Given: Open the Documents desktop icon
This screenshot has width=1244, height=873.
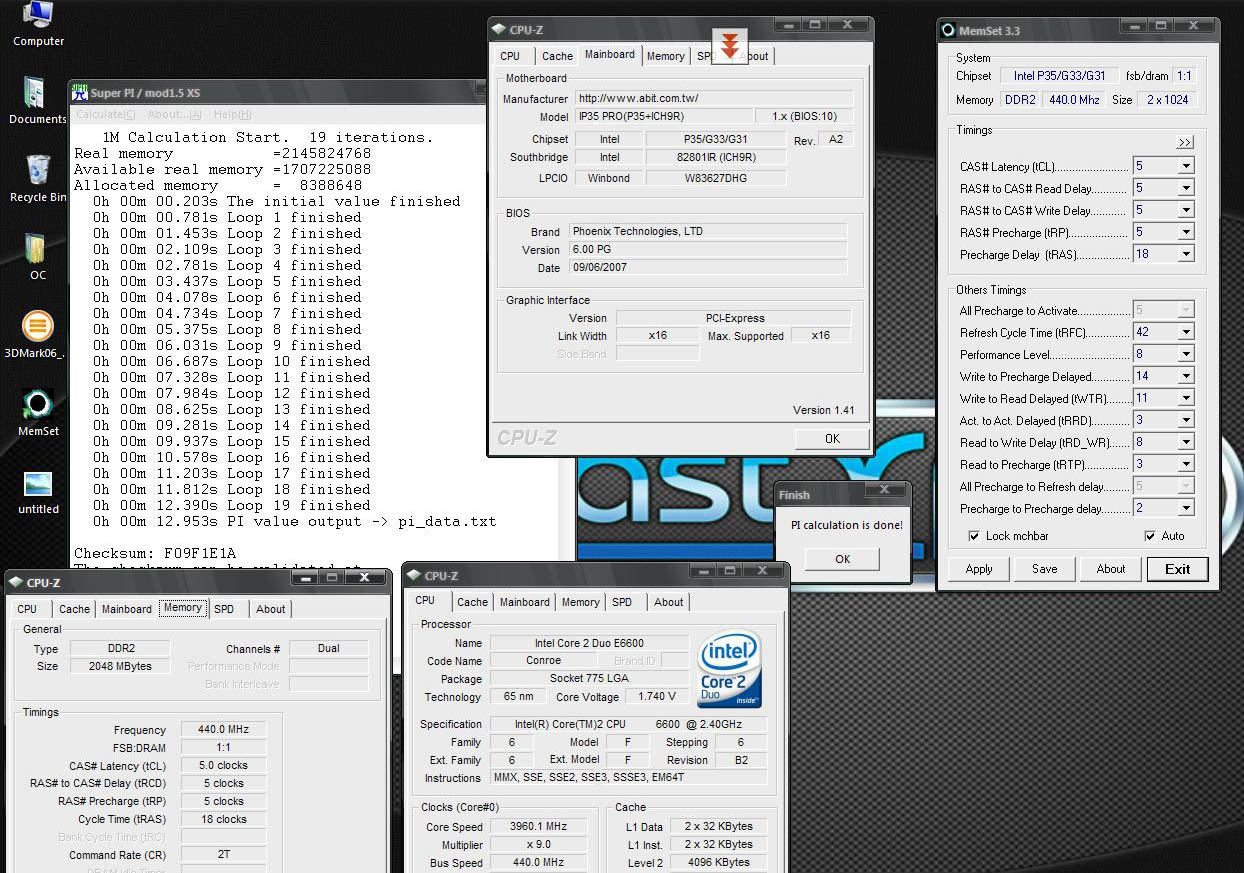Looking at the screenshot, I should pos(38,100).
